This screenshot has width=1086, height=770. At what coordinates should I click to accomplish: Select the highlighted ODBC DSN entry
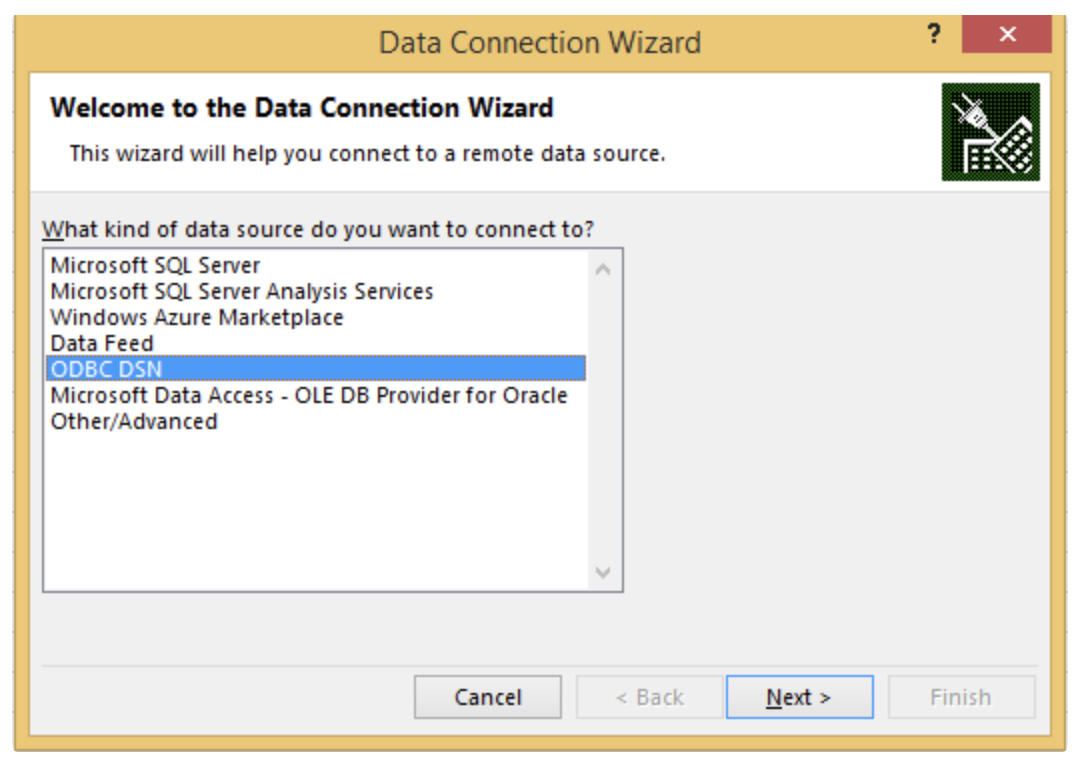[x=107, y=369]
